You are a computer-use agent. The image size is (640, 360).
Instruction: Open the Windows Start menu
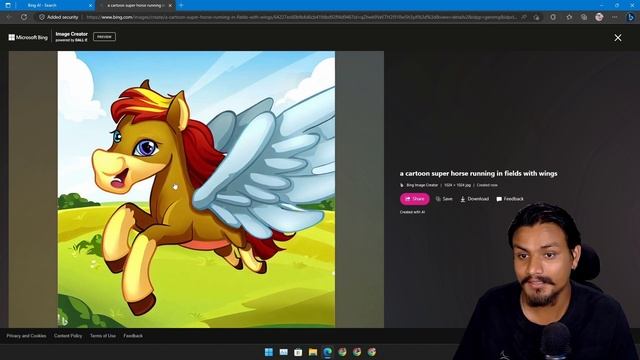269,352
